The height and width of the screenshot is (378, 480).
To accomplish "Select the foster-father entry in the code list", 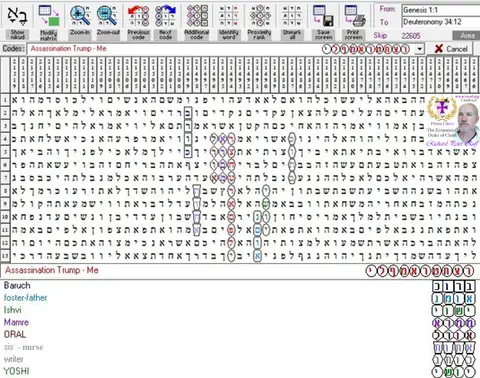I will [26, 298].
